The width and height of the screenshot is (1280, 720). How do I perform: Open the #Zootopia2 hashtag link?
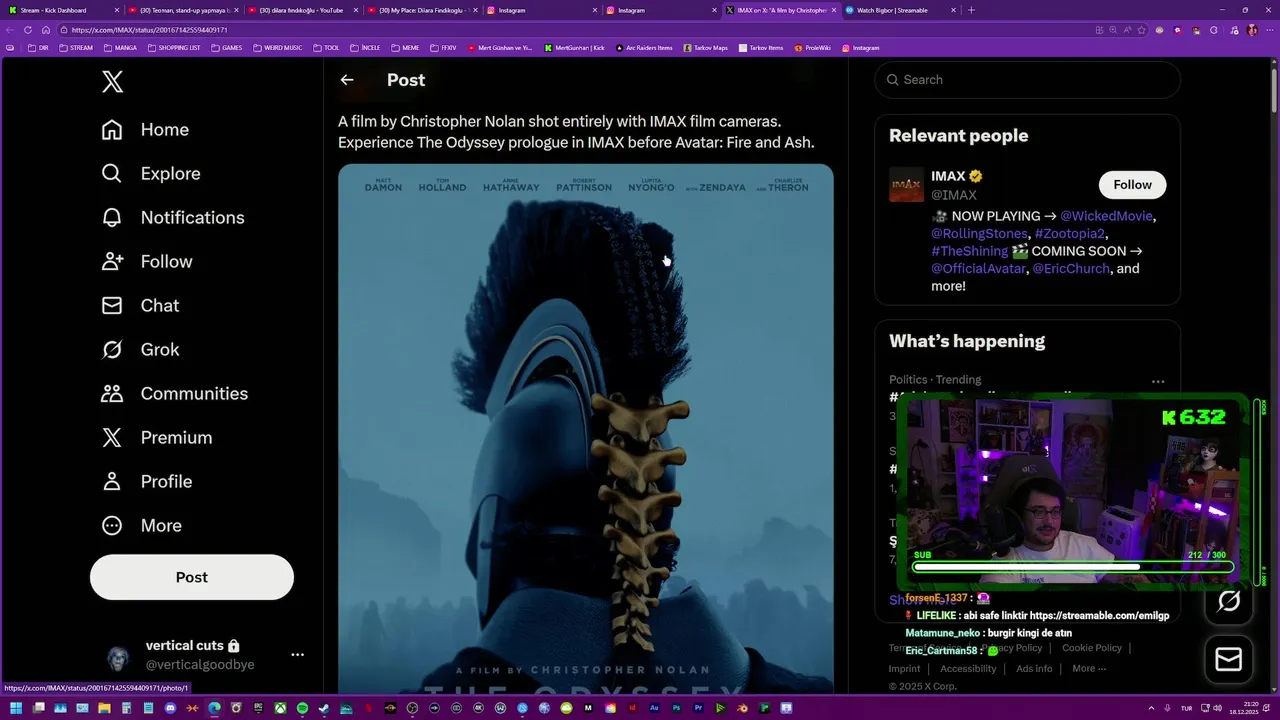(x=1069, y=234)
